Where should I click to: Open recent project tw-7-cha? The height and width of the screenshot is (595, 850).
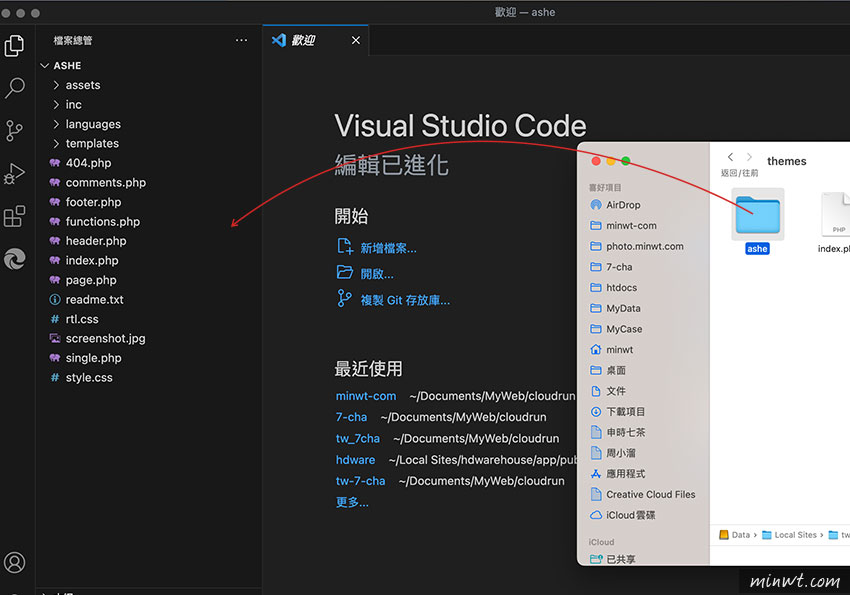click(360, 481)
